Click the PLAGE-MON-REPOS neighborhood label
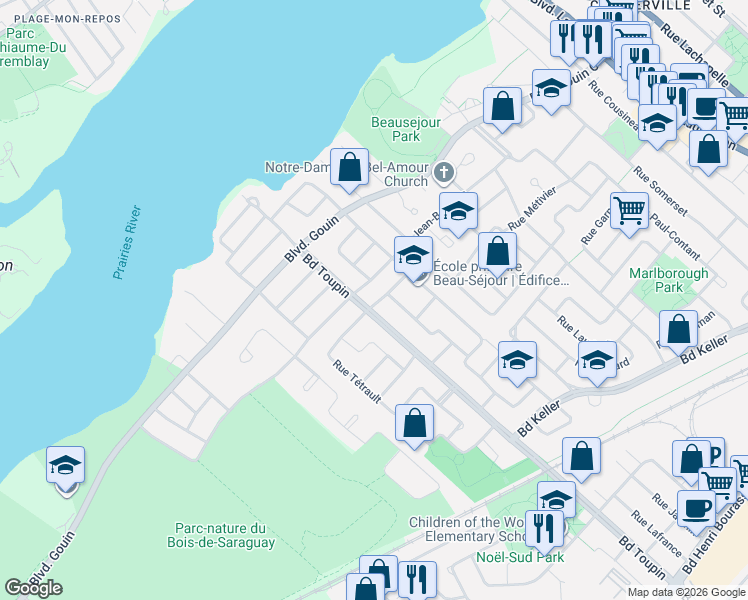The image size is (748, 600). pos(67,19)
